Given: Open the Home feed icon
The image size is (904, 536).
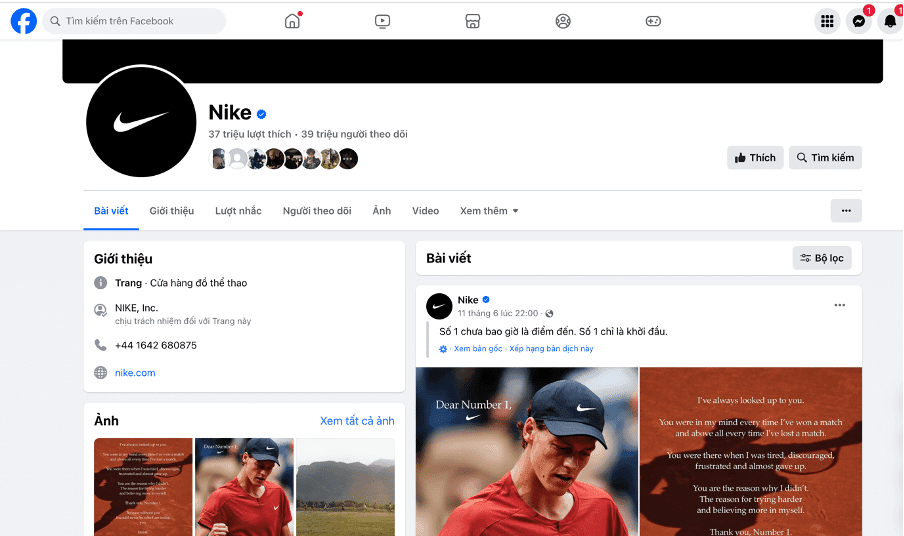Looking at the screenshot, I should click(292, 21).
